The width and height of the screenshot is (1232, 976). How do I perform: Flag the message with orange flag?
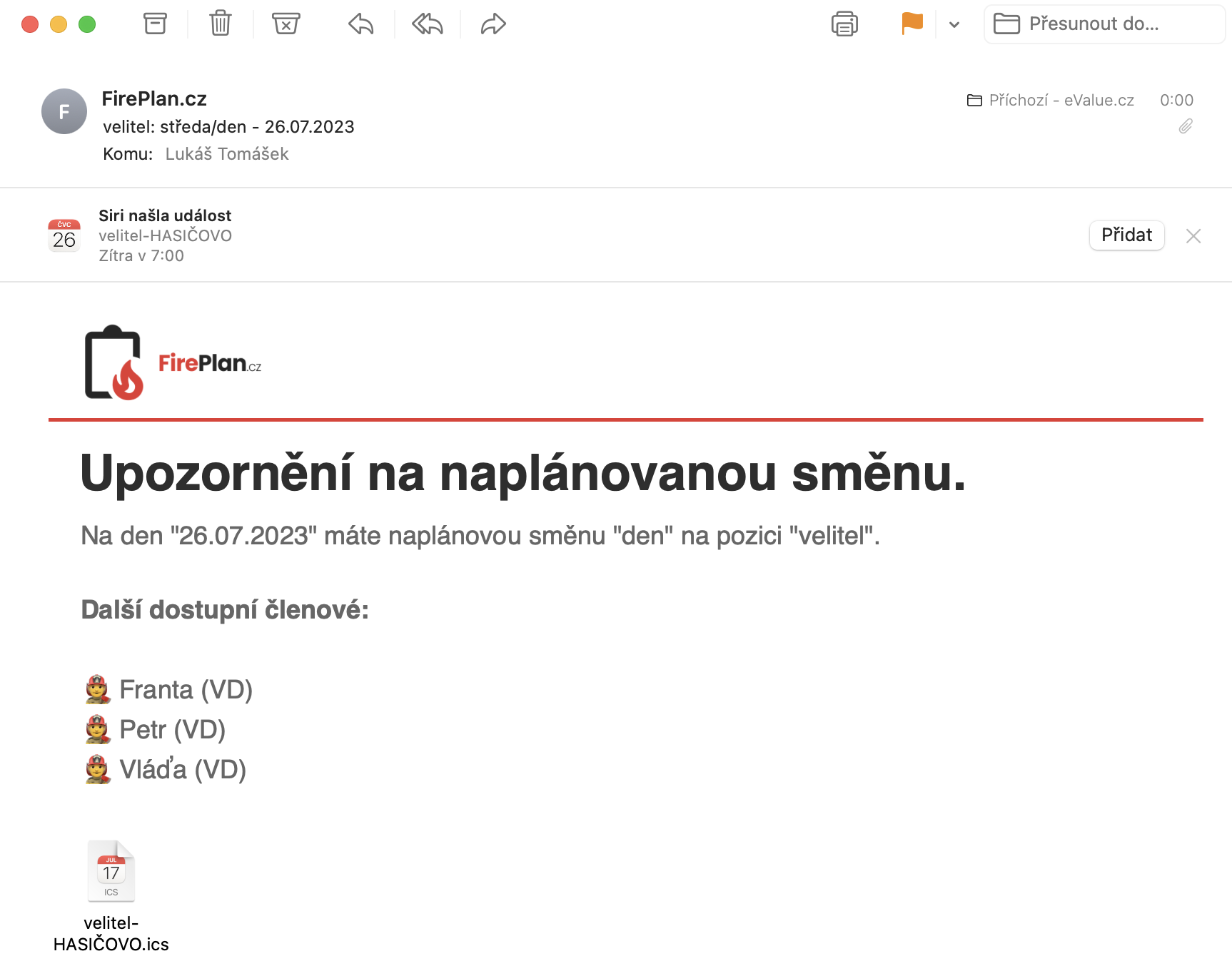pos(912,24)
